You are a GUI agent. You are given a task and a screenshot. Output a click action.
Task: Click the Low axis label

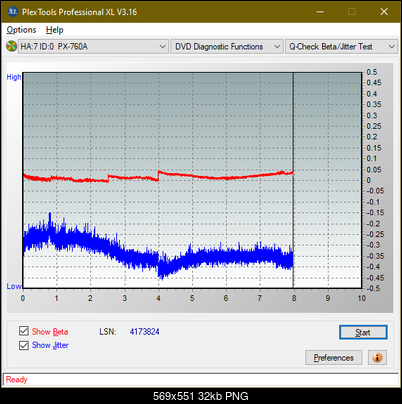click(14, 286)
